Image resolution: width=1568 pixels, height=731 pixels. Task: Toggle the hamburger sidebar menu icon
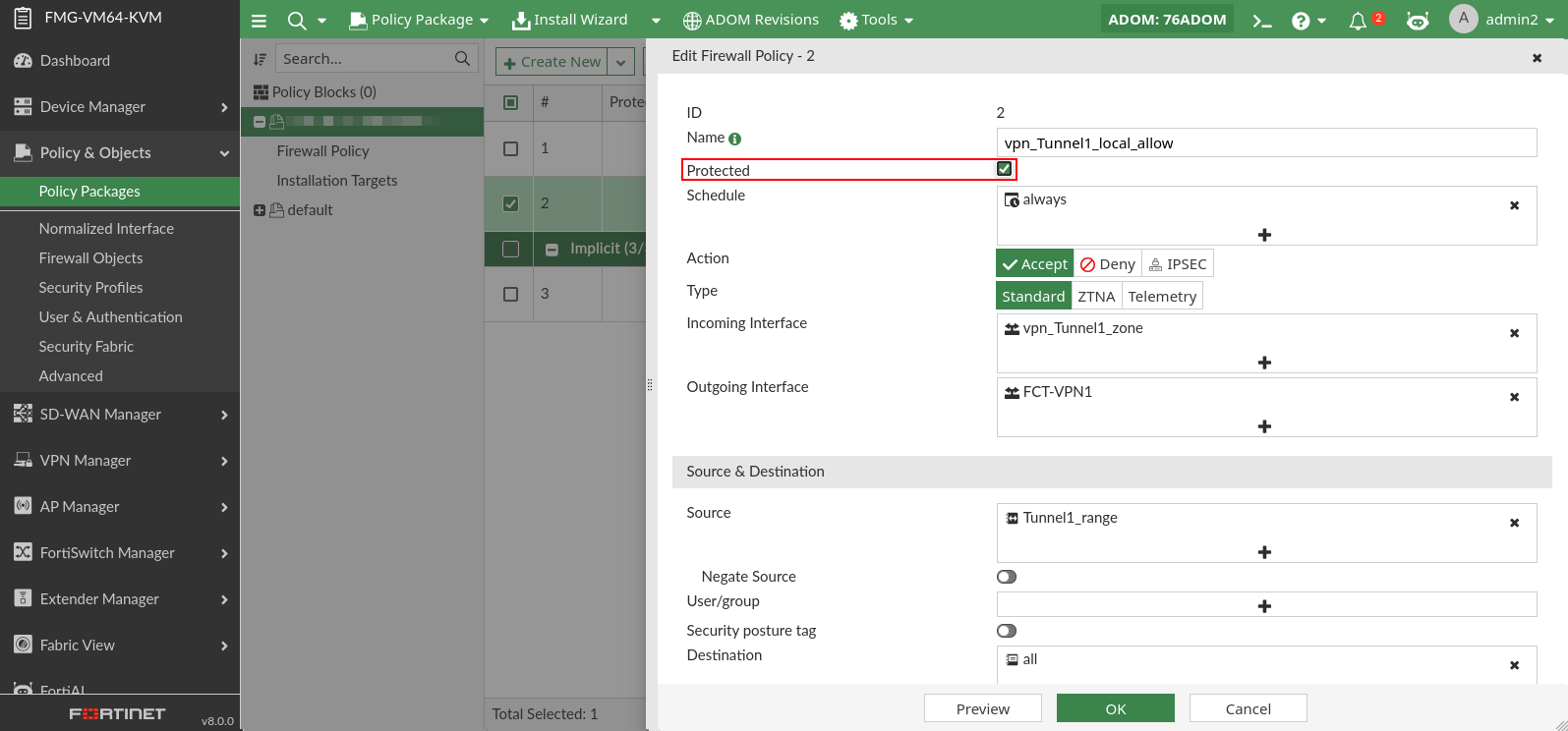tap(259, 20)
